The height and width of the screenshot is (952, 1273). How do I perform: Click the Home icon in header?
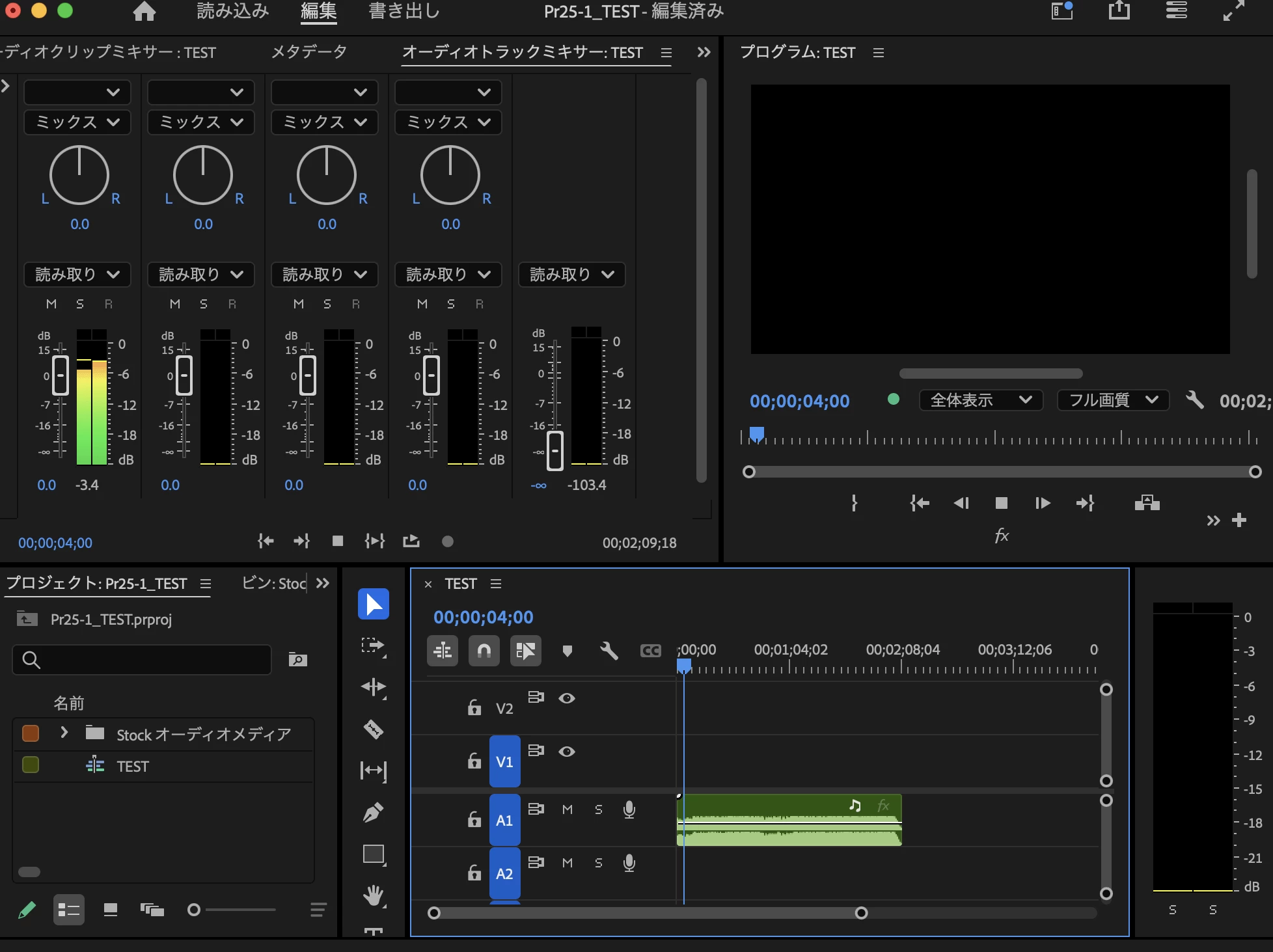(x=144, y=11)
